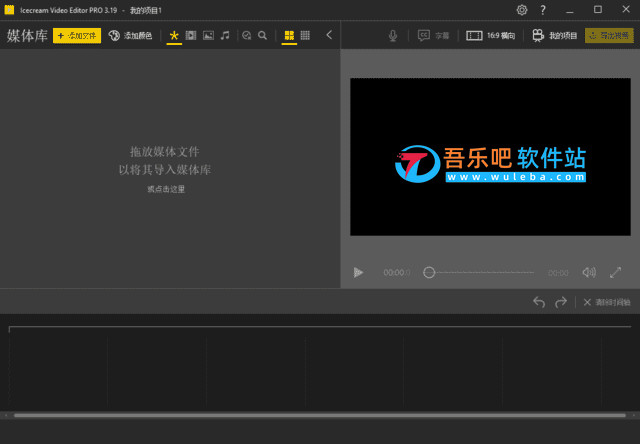The image size is (640, 444).
Task: Open 我的项目 my projects
Action: pos(555,36)
